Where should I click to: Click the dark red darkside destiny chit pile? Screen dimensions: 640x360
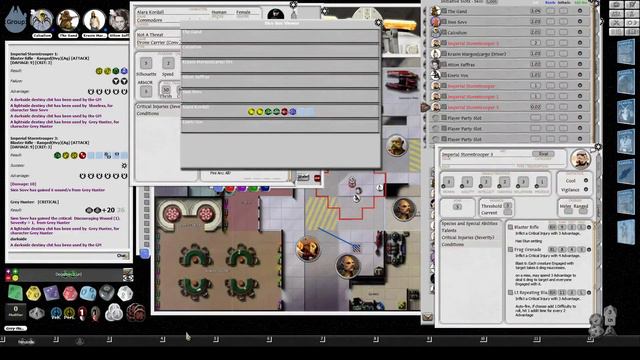(x=136, y=313)
